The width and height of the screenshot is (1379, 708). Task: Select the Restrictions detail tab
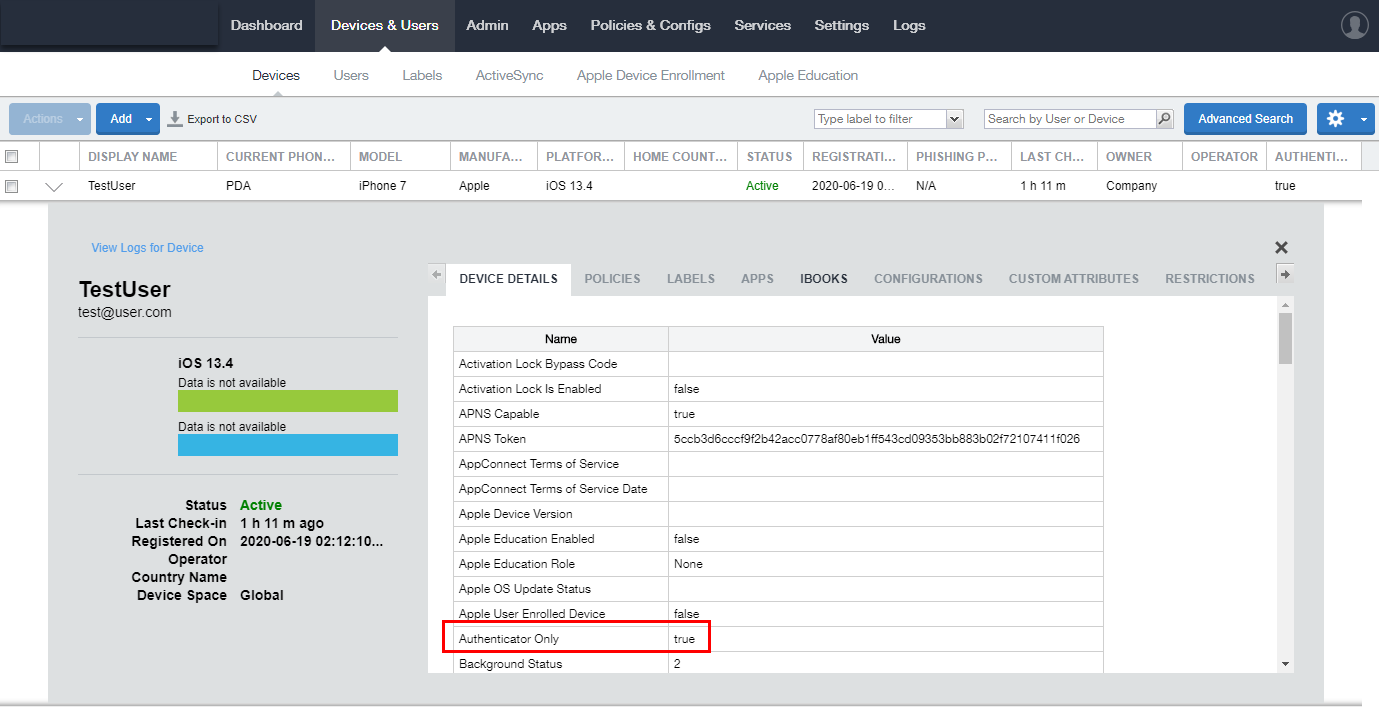tap(1209, 279)
